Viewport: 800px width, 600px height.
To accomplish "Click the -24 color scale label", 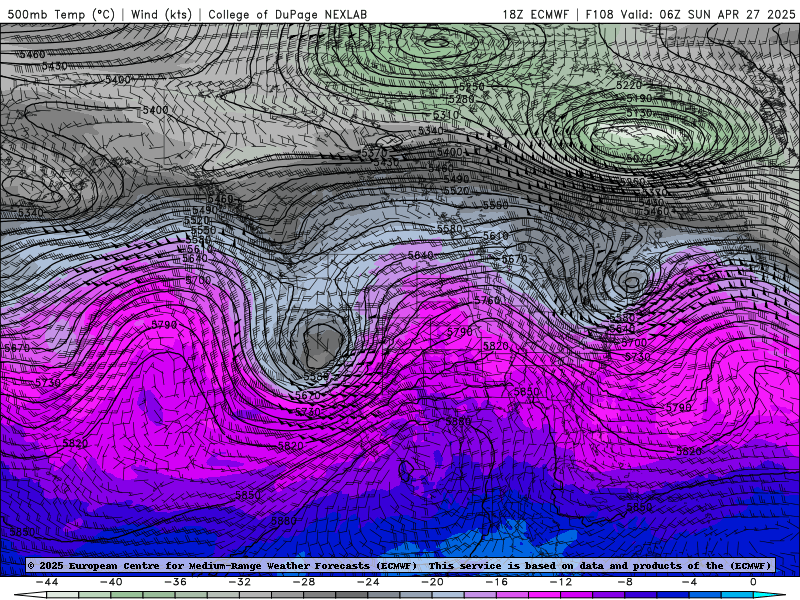I will coord(368,582).
